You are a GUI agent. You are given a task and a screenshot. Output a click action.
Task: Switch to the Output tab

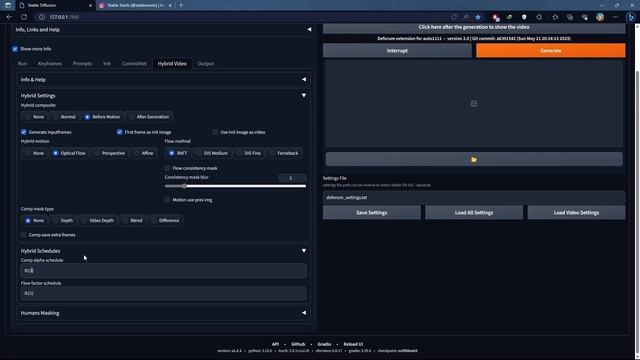click(206, 64)
